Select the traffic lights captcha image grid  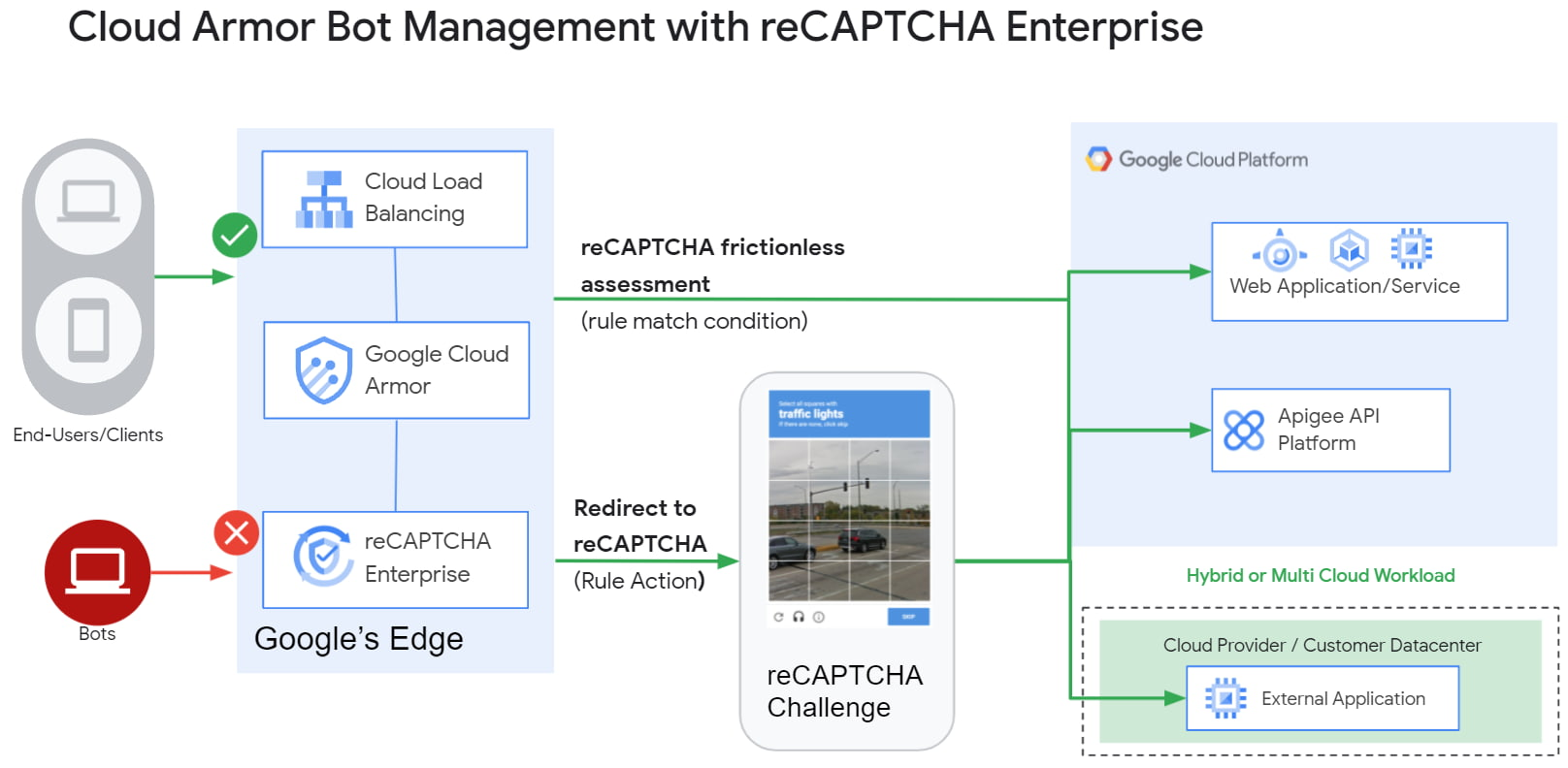849,521
